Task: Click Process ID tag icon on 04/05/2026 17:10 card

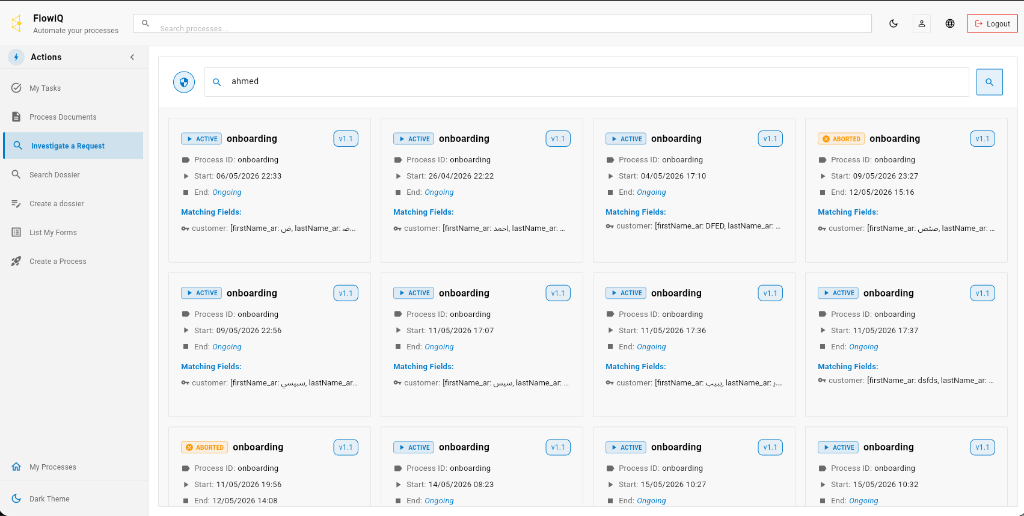Action: (x=610, y=160)
